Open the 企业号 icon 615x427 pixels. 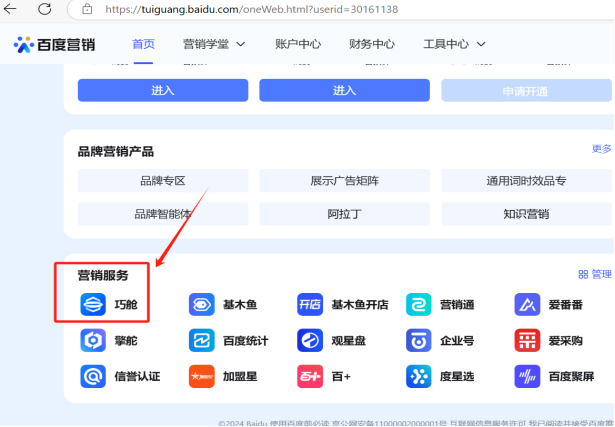click(418, 340)
